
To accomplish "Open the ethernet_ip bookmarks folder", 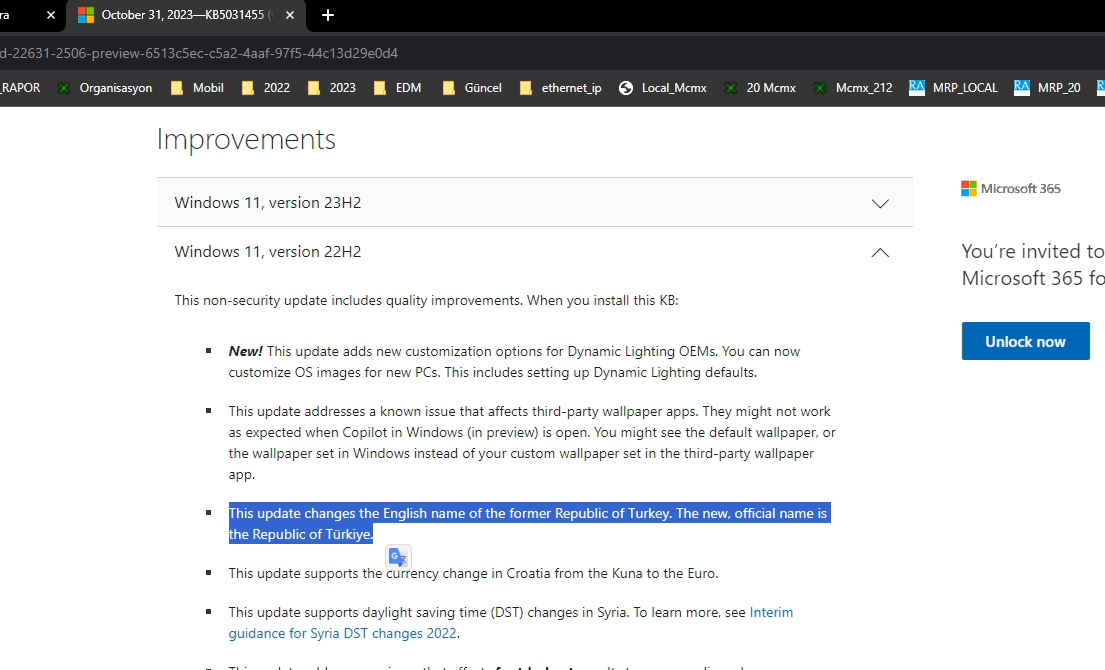I will coord(560,88).
